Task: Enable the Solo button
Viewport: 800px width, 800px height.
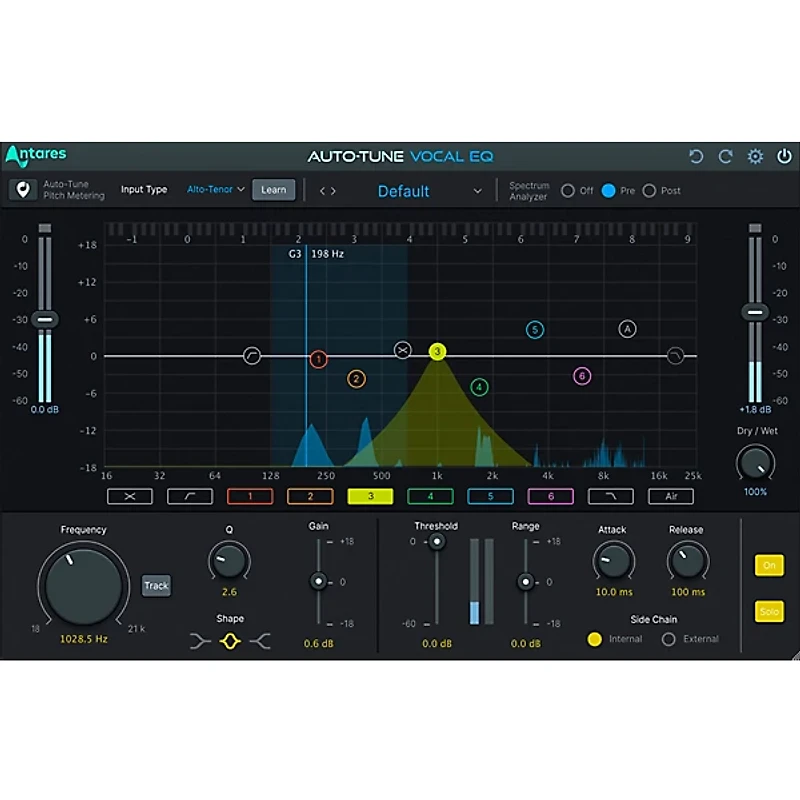Action: tap(769, 612)
